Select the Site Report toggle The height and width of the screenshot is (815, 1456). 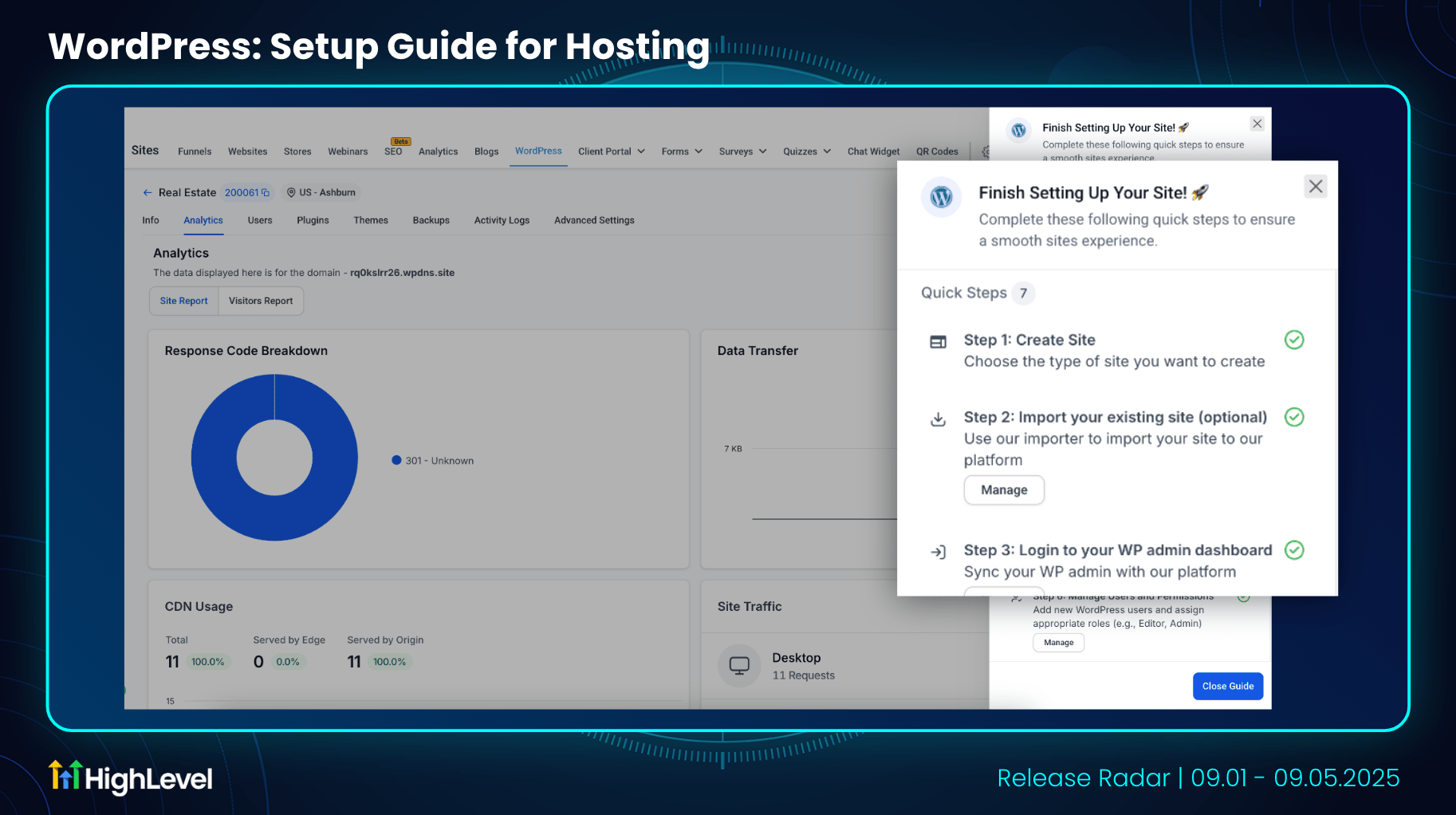[184, 301]
